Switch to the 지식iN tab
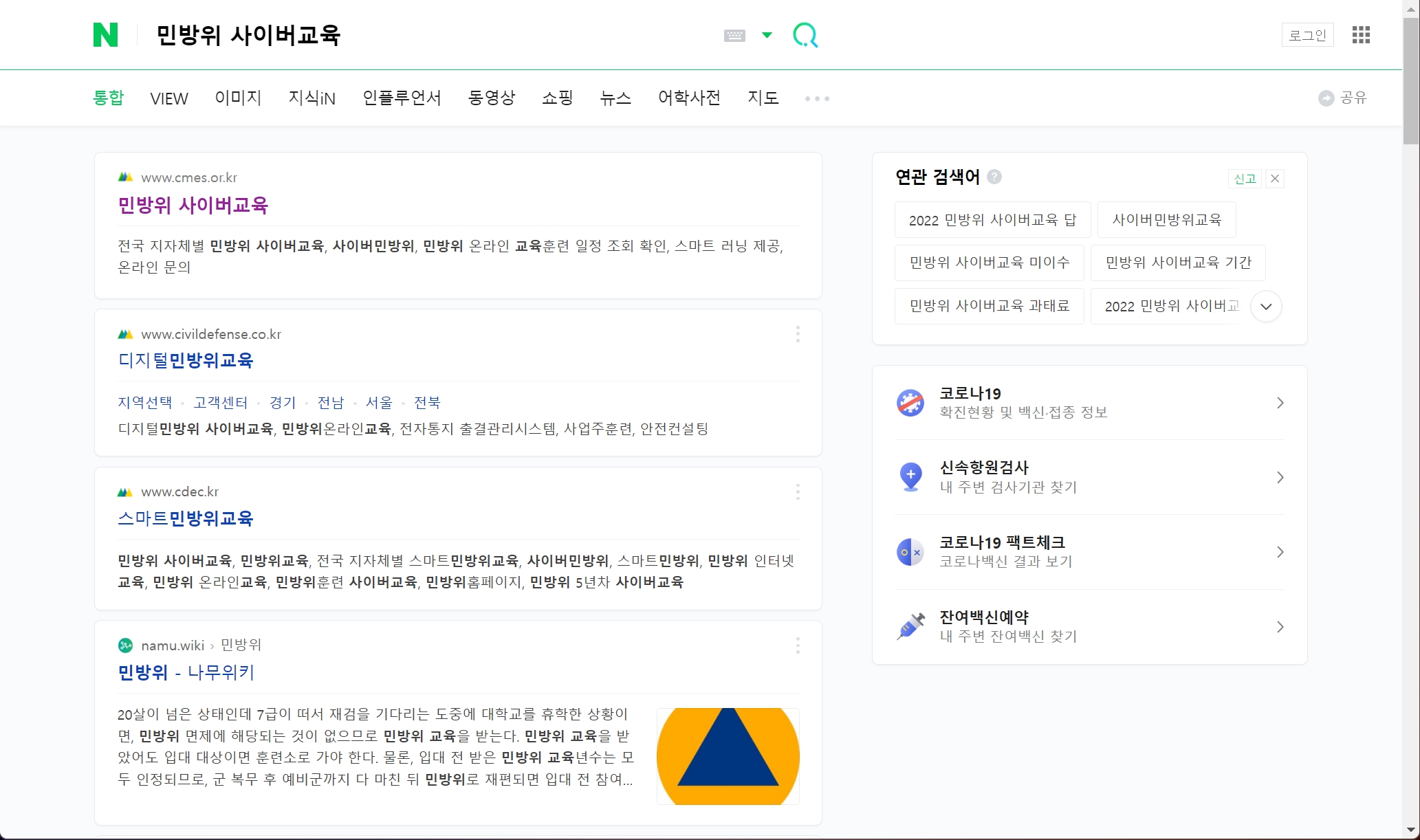This screenshot has height=840, width=1420. 312,98
